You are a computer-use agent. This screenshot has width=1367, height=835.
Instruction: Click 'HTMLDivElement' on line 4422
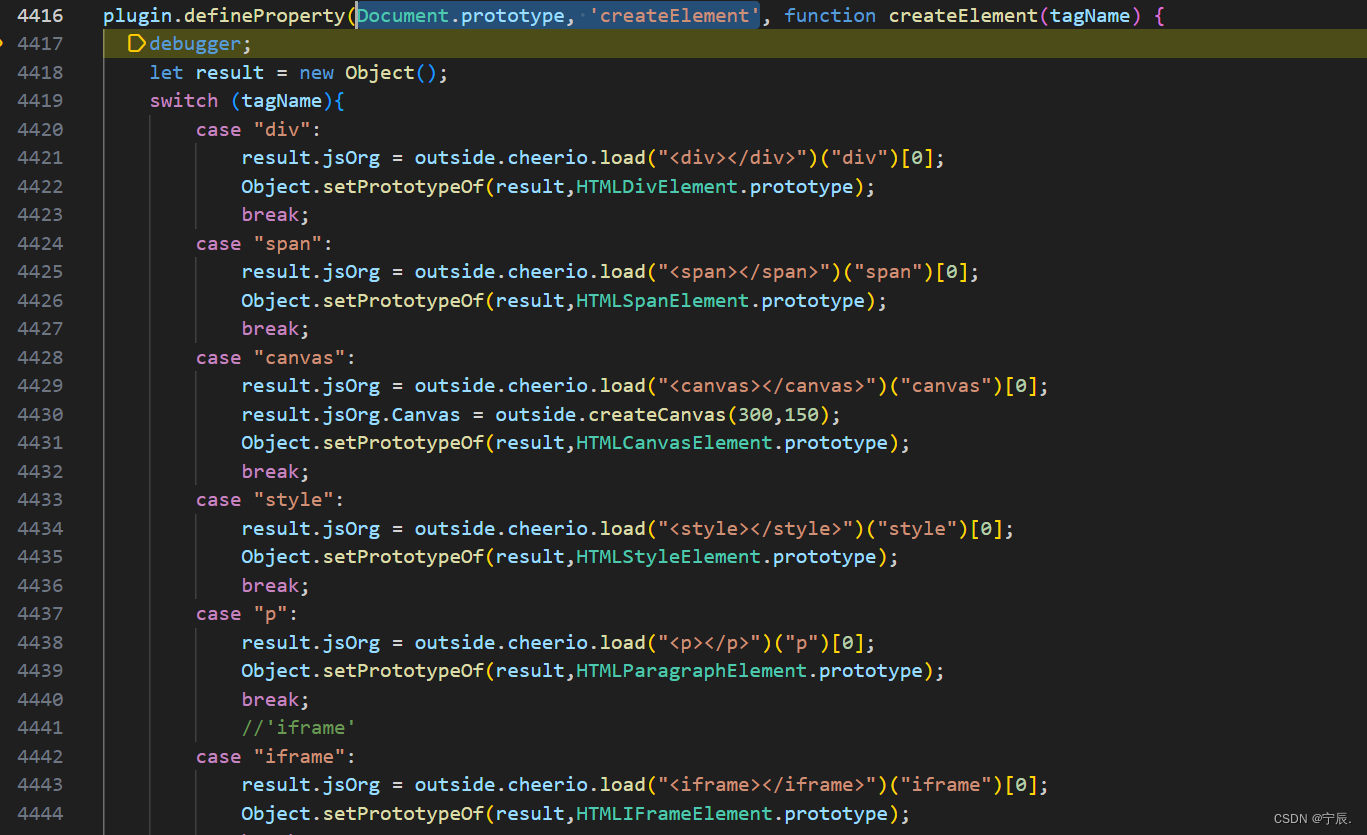coord(657,187)
